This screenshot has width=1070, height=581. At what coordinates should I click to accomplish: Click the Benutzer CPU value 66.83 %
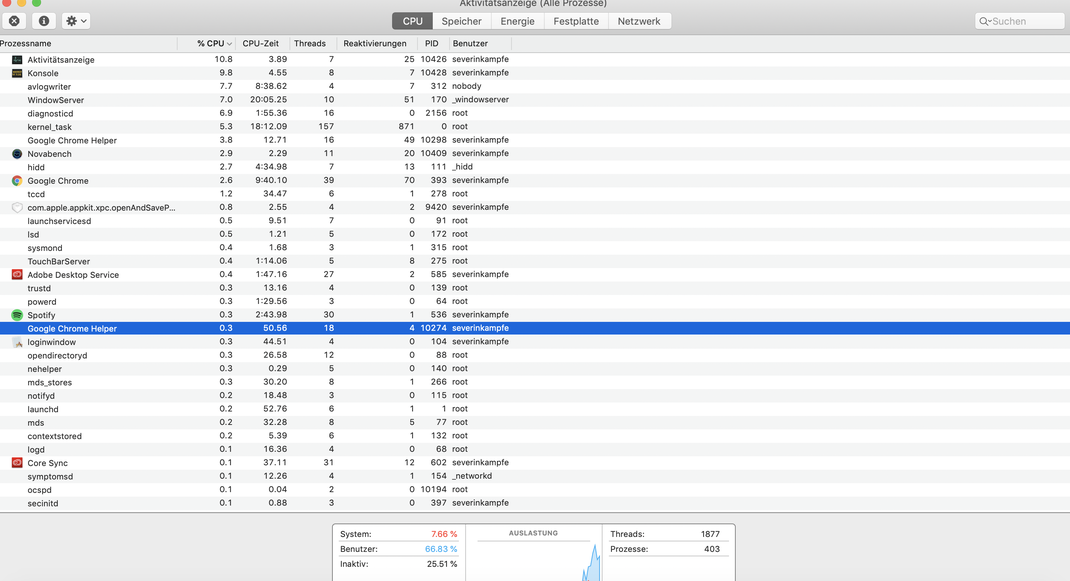(441, 549)
